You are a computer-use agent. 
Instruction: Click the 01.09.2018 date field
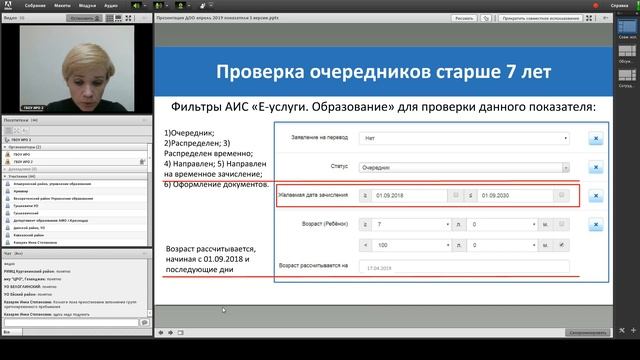pos(409,196)
